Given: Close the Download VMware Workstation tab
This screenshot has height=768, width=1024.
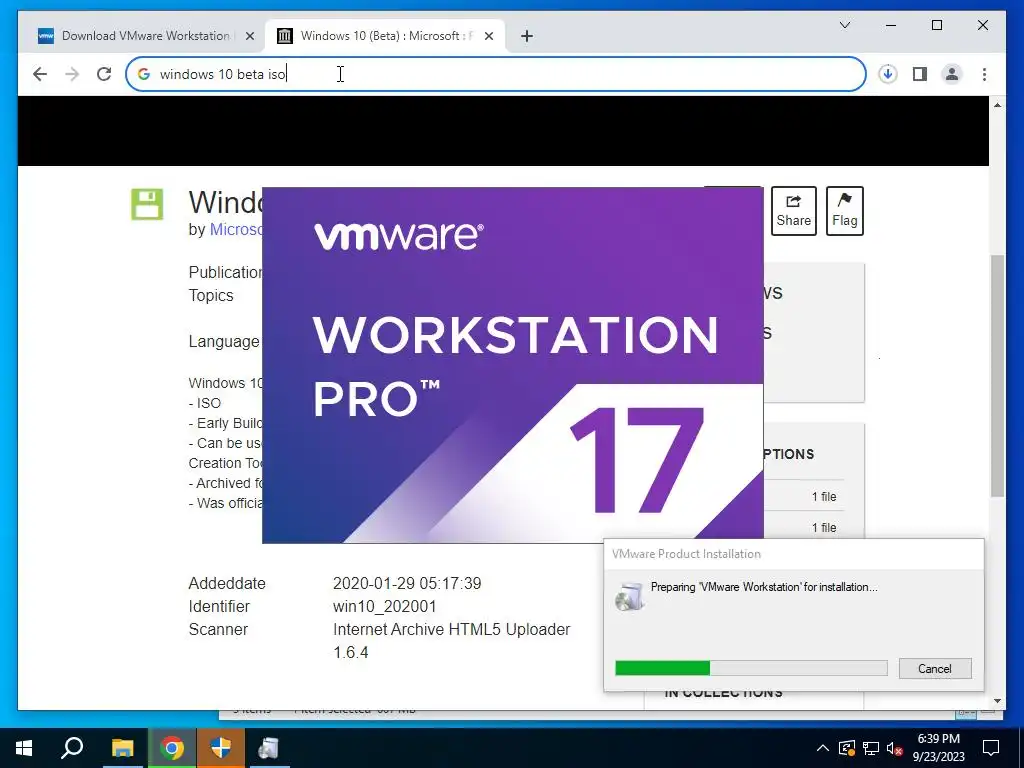Looking at the screenshot, I should 249,37.
